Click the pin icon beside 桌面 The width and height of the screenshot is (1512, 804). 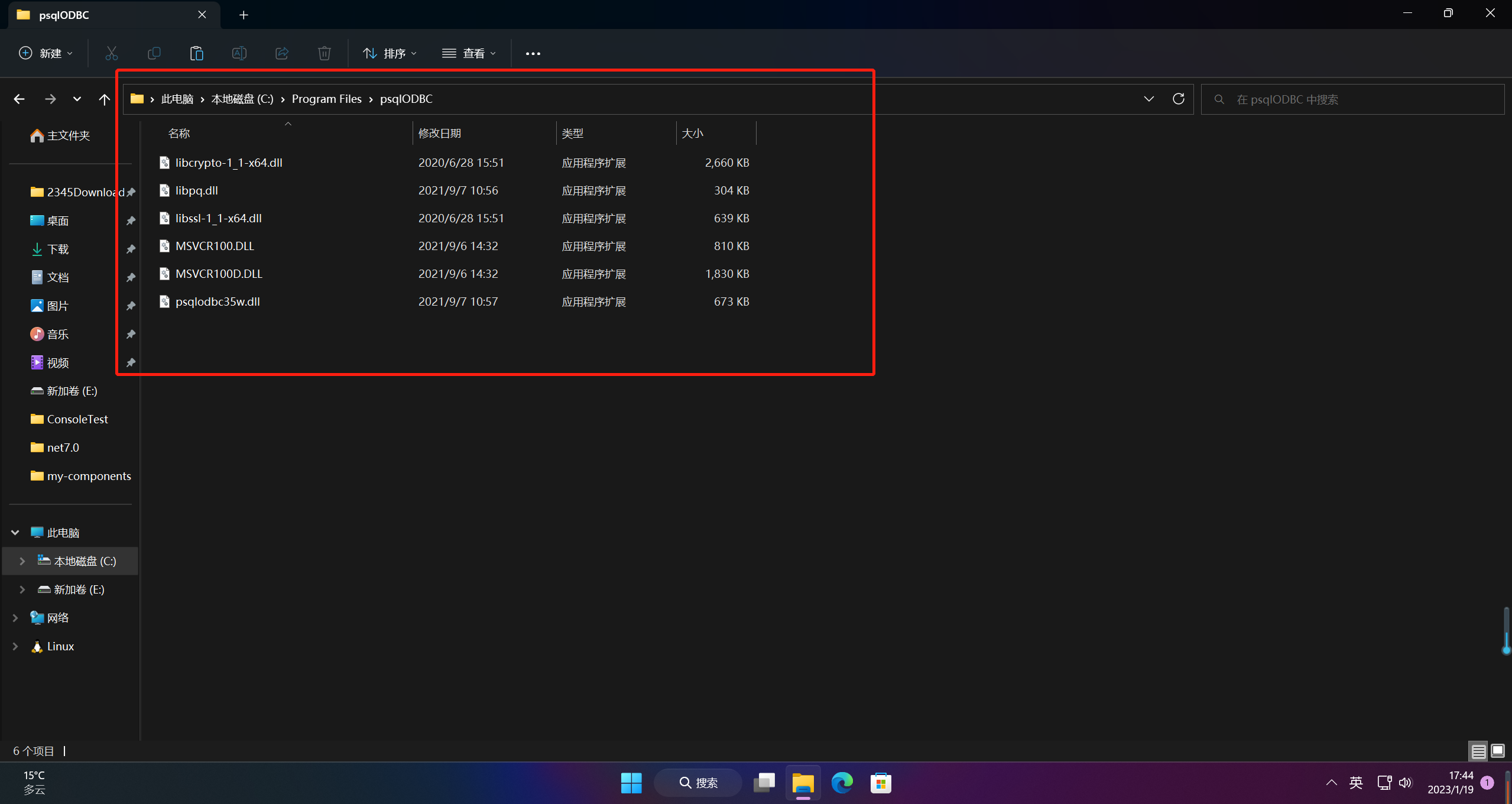pyautogui.click(x=131, y=221)
